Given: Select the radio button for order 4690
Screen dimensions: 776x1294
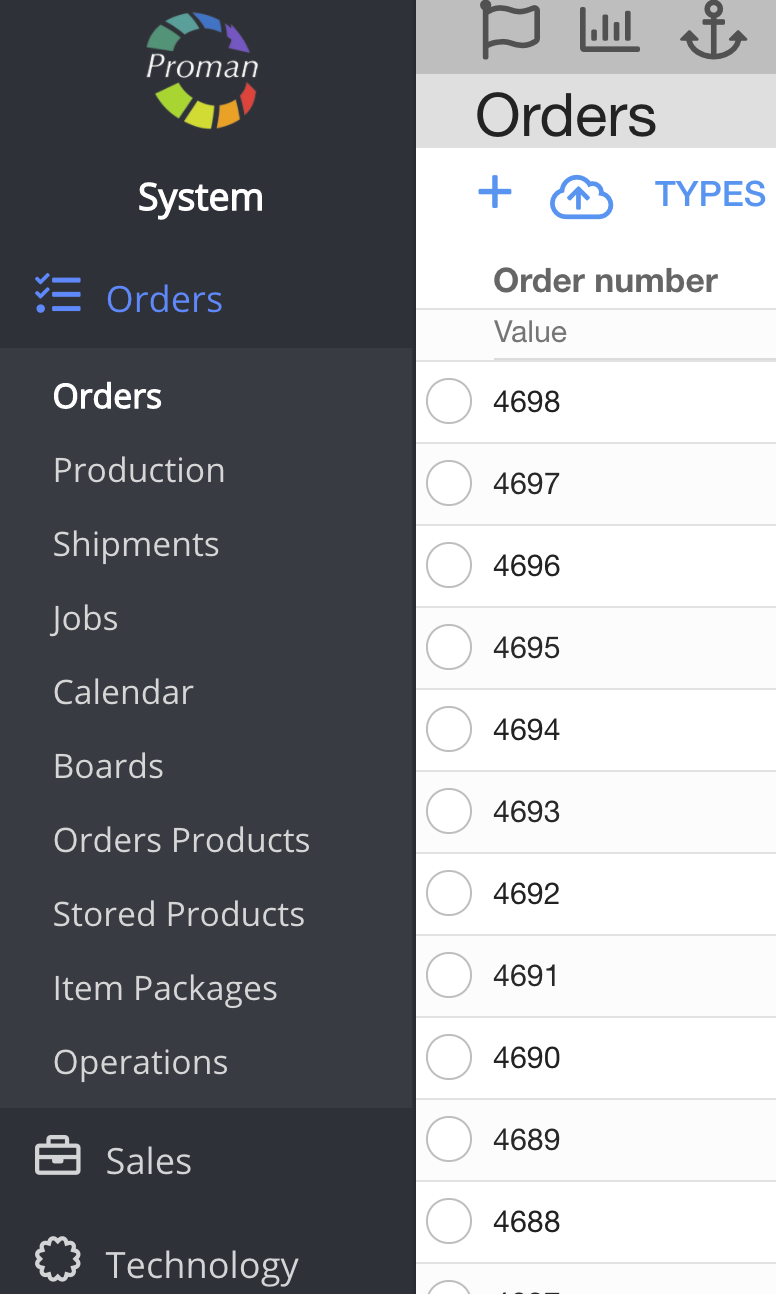Looking at the screenshot, I should click(449, 1058).
